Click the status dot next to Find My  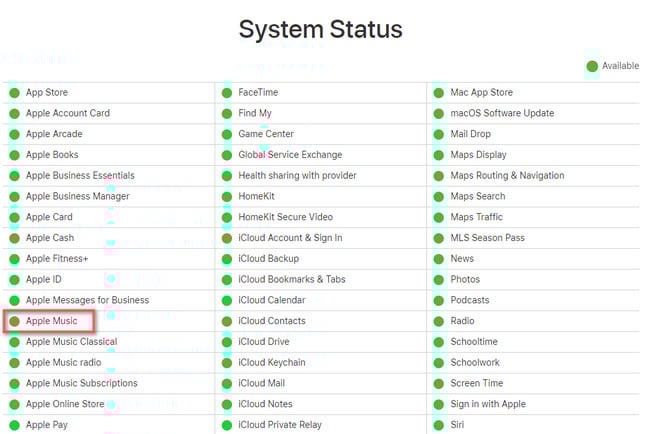click(x=227, y=114)
